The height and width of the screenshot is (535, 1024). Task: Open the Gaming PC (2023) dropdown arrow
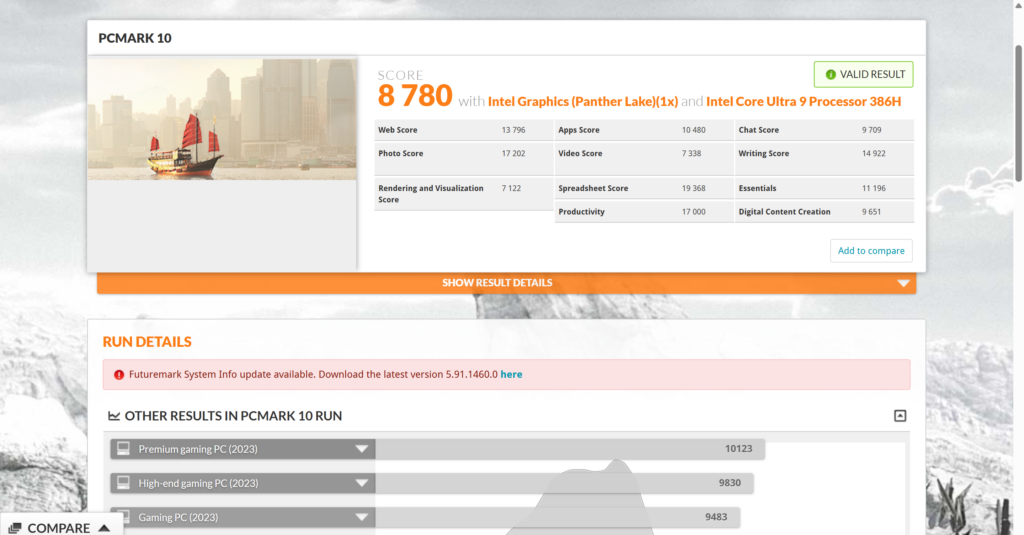[x=361, y=517]
